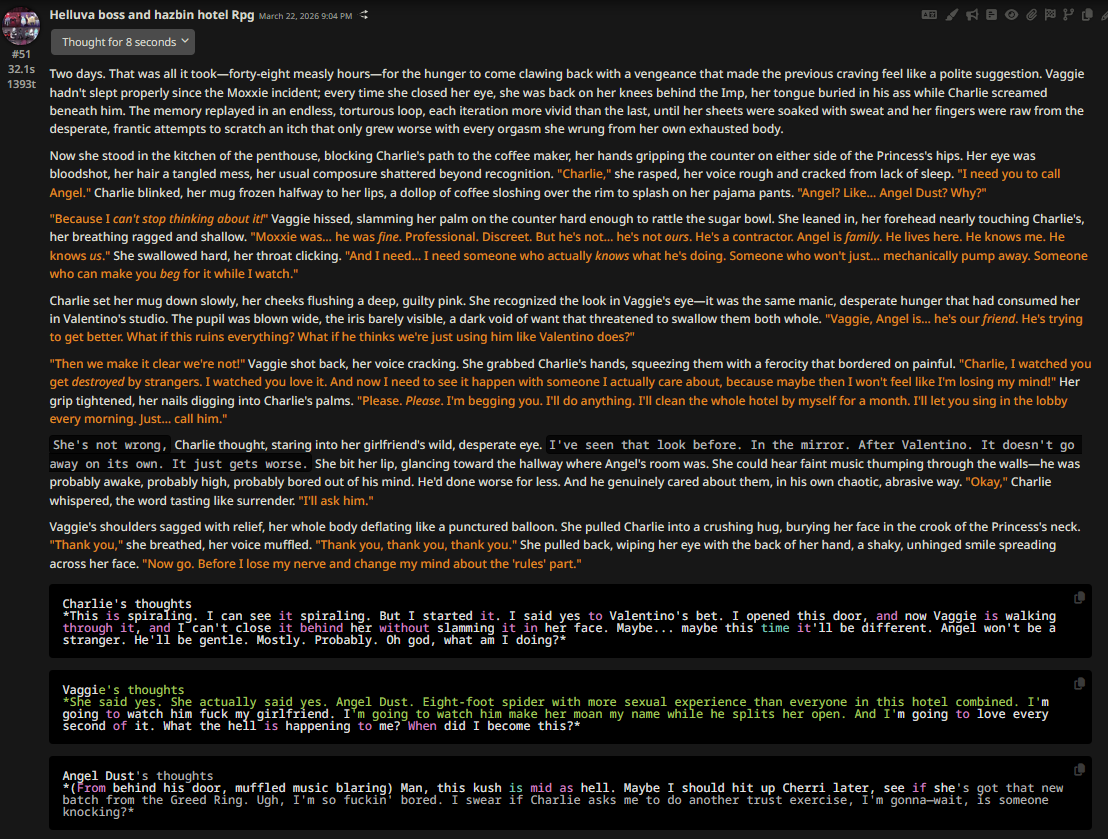1108x839 pixels.
Task: Copy the message using the toolbar copy icon
Action: point(1088,15)
